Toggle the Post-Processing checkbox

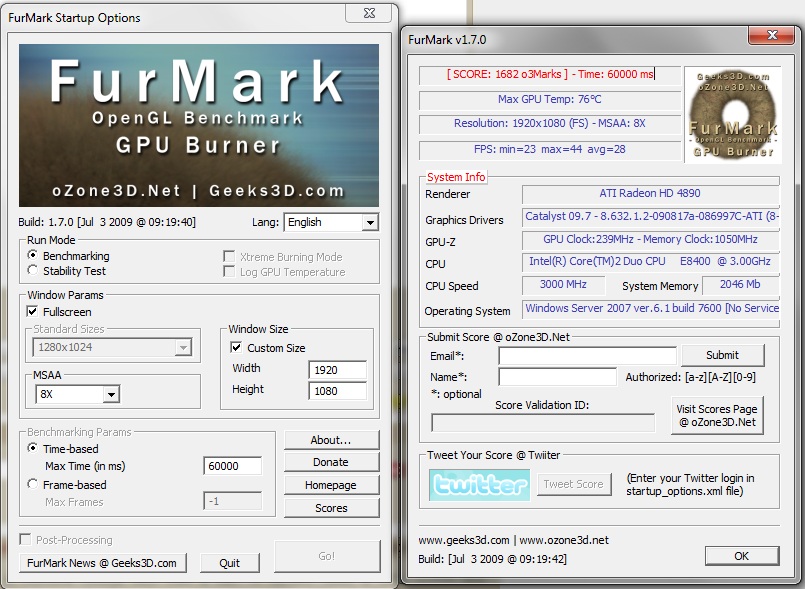pos(25,539)
